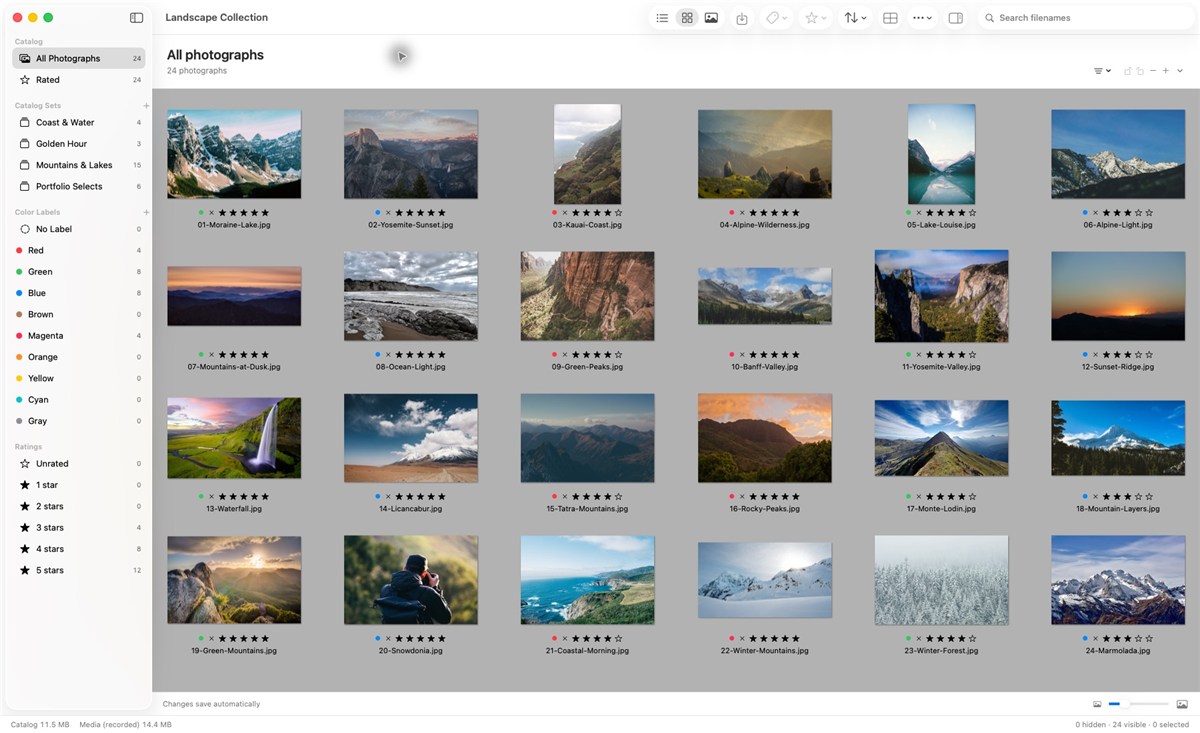Adjust the thumbnail size slider

[x=1138, y=705]
